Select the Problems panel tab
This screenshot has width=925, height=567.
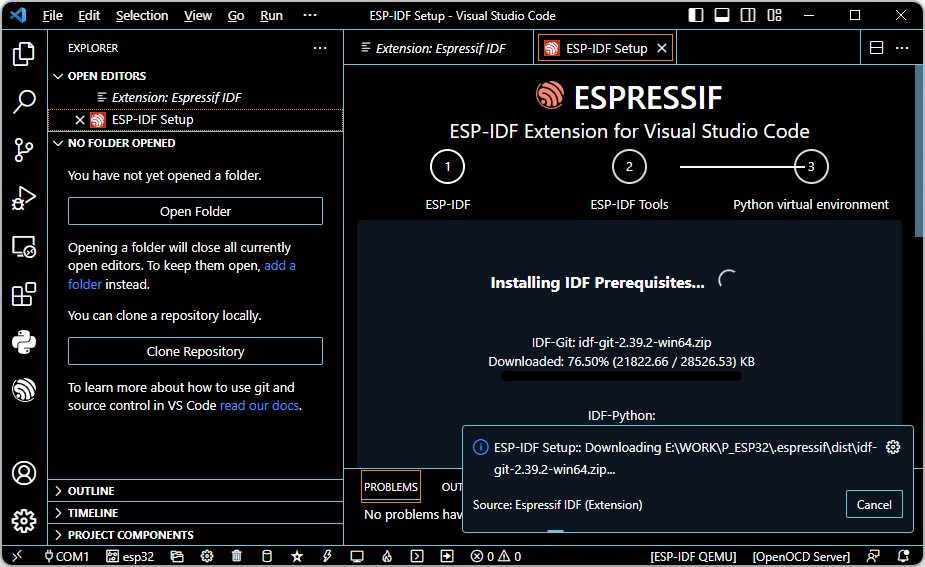[x=391, y=487]
